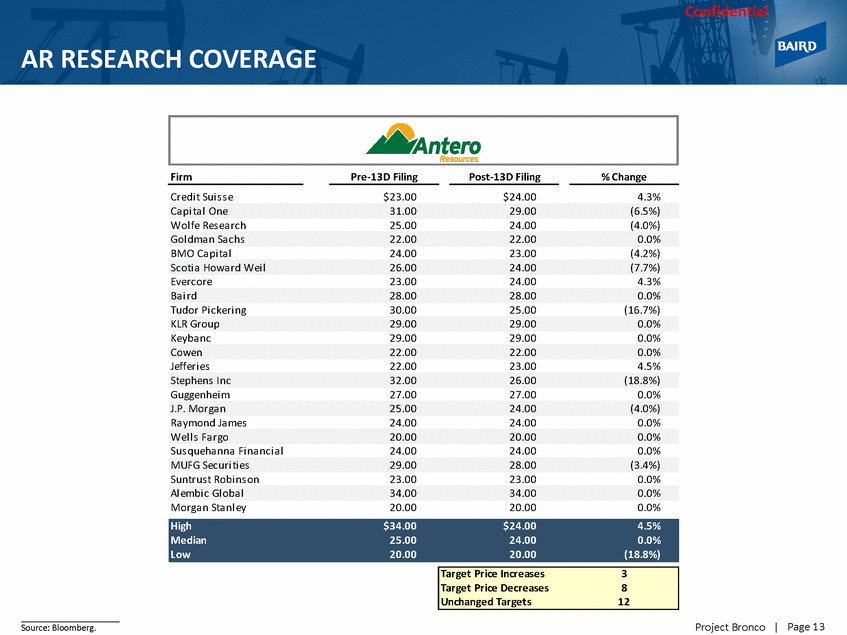847x635 pixels.
Task: Click Stephens Inc post-filing value 26.00
Action: 523,381
